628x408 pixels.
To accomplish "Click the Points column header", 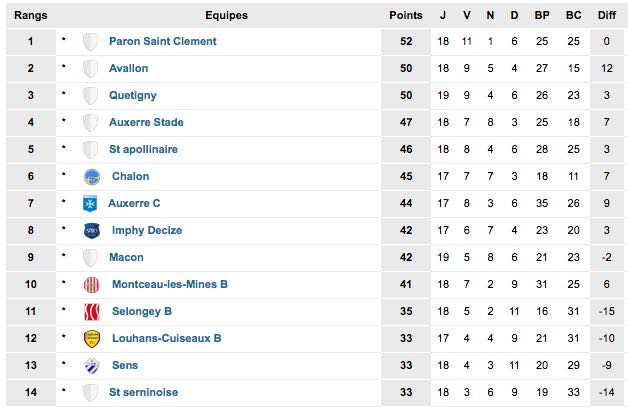I will (x=406, y=15).
